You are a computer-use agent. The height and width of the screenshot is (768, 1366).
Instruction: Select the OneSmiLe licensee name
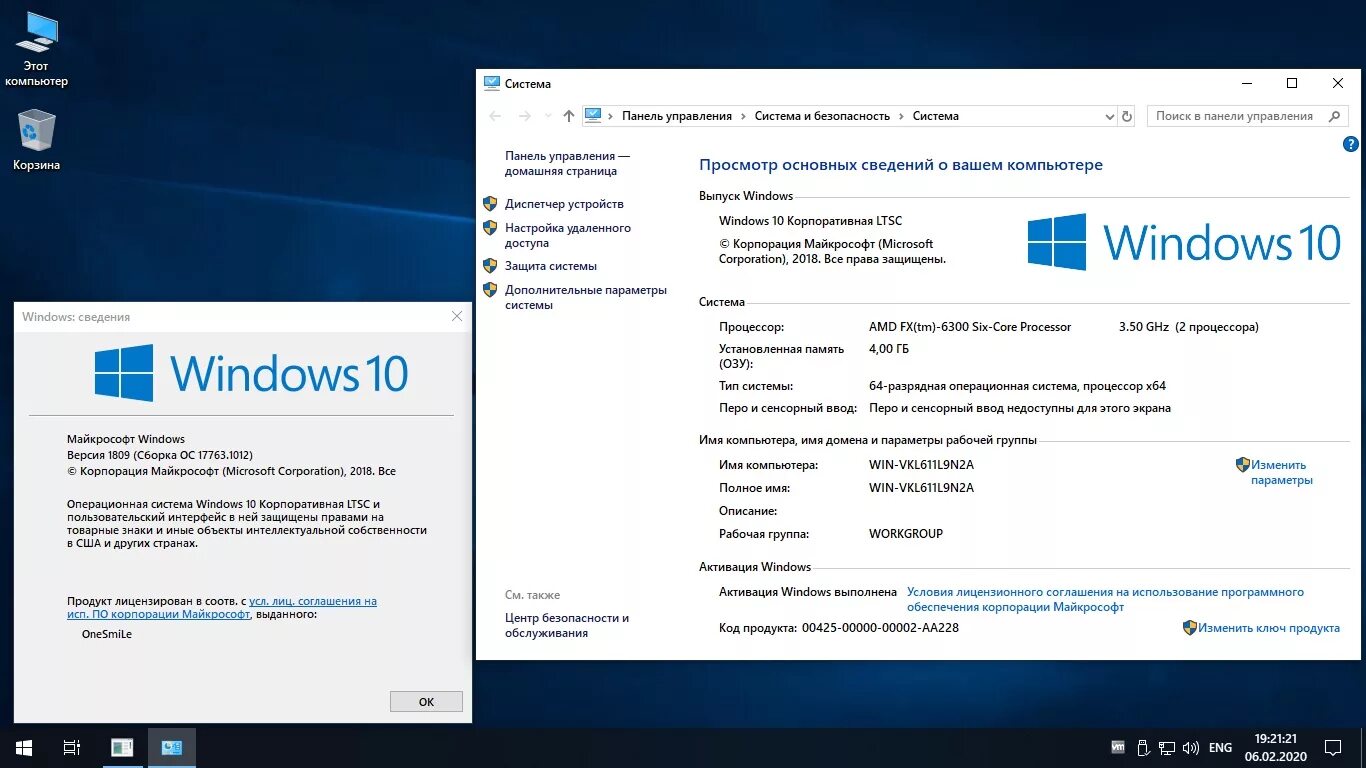pos(107,634)
